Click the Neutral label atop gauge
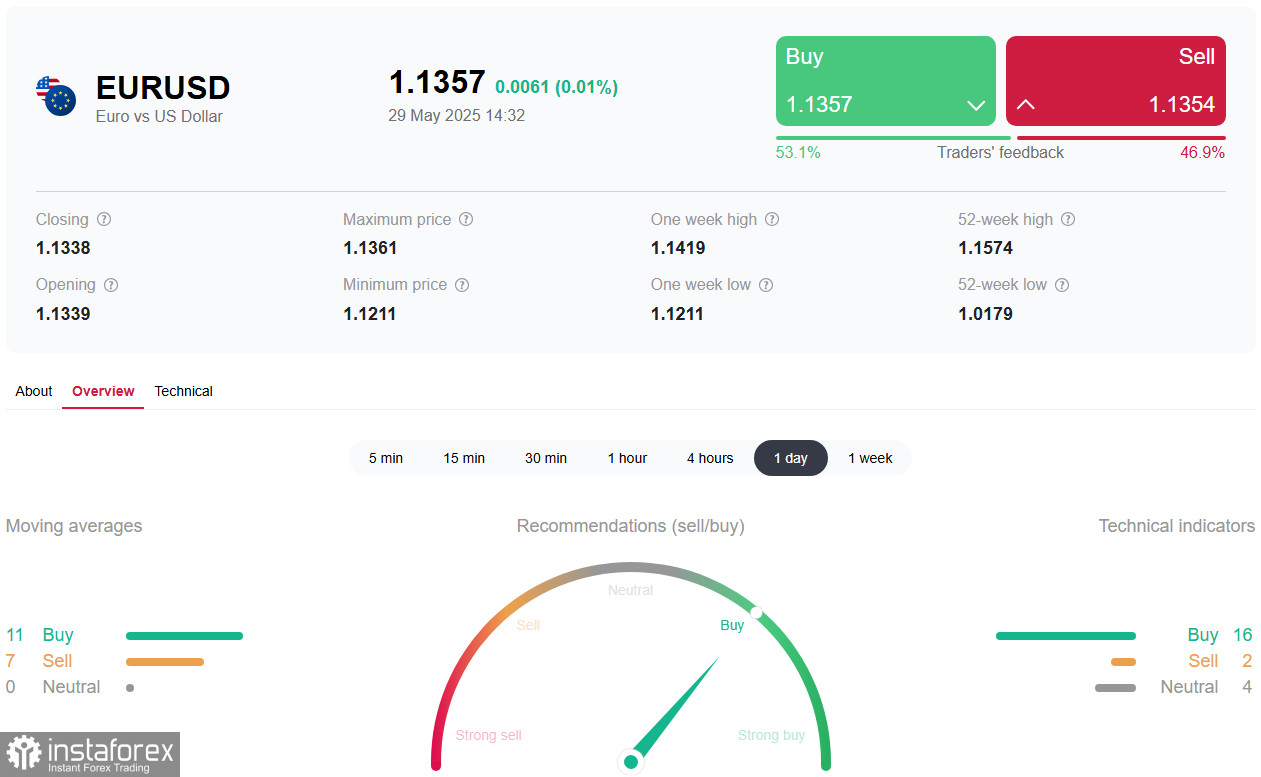 631,590
